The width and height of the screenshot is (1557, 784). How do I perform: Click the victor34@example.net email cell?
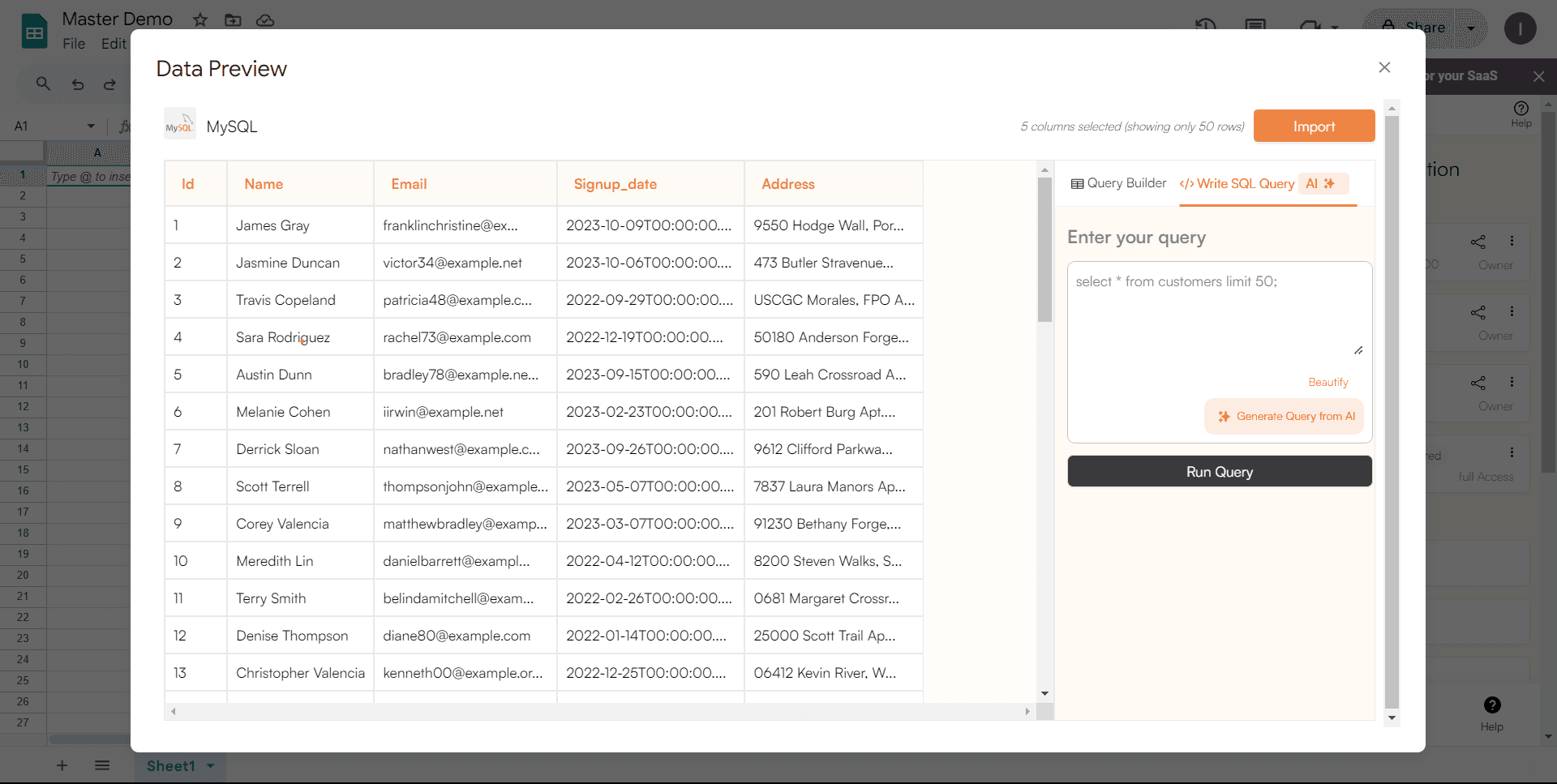pos(465,263)
